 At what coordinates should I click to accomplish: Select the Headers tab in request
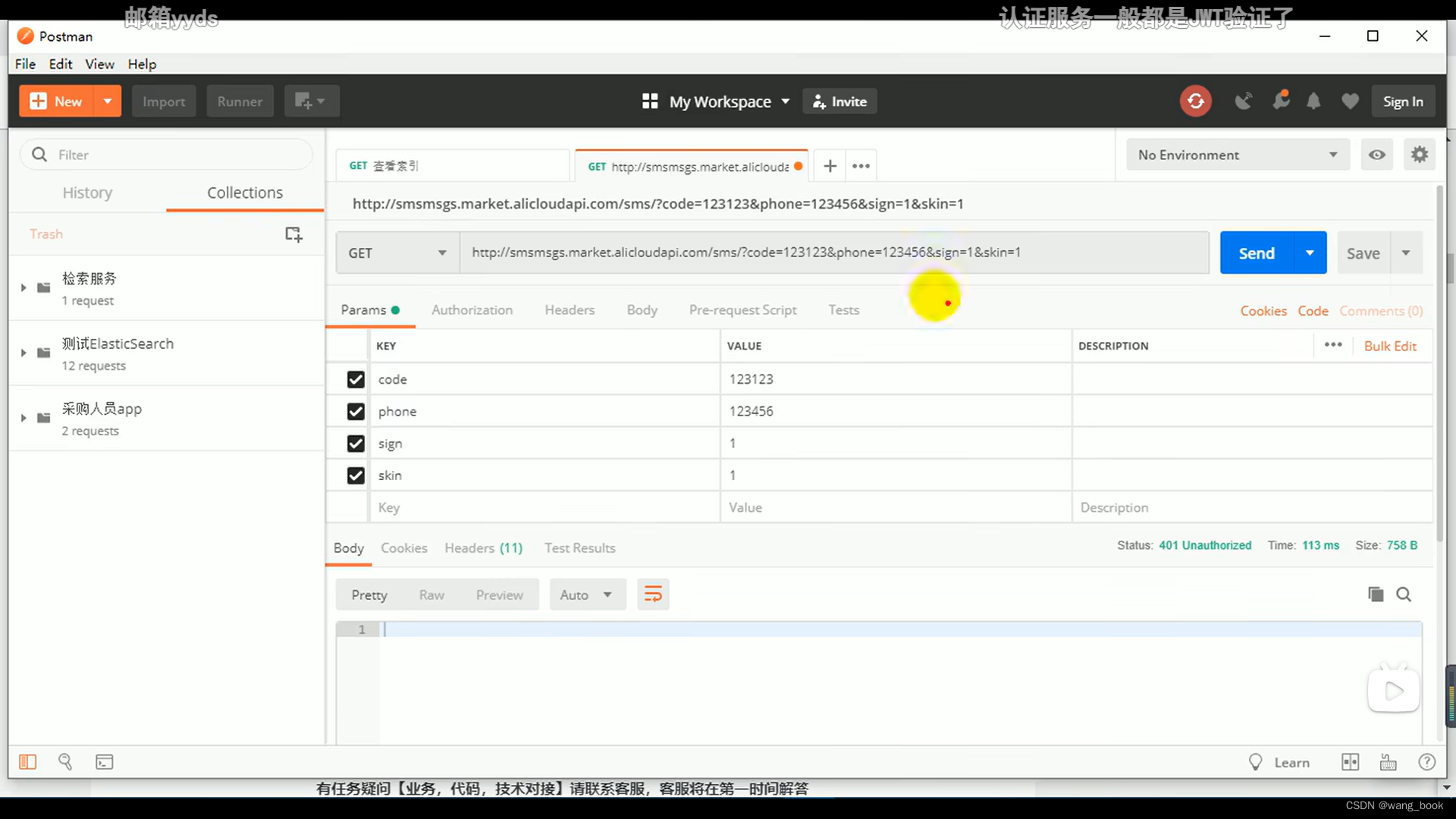(569, 309)
